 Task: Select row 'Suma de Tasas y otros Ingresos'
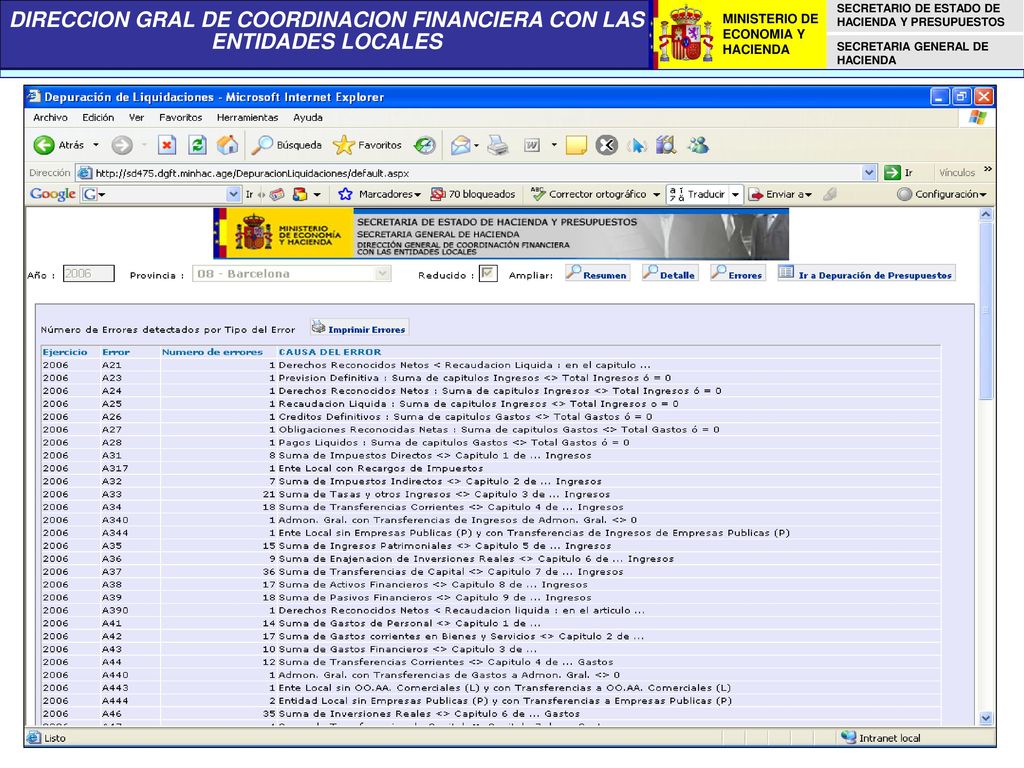490,494
